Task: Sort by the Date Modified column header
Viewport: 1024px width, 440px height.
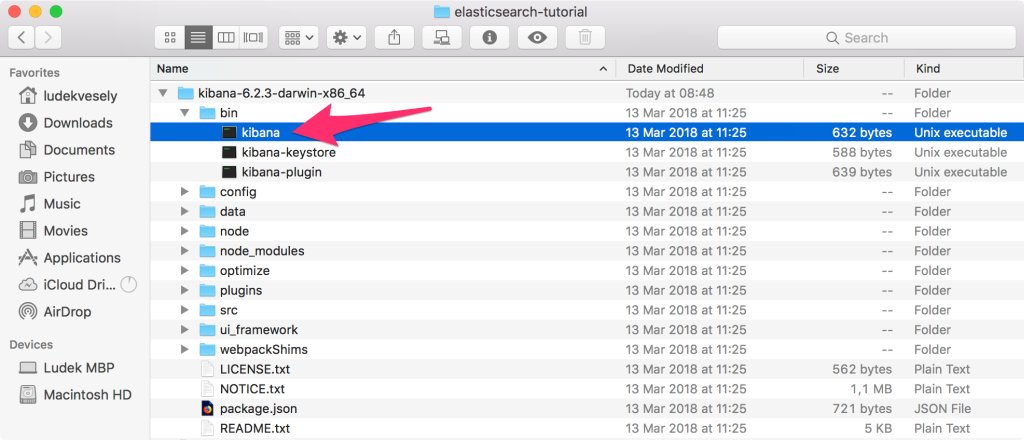Action: coord(710,69)
